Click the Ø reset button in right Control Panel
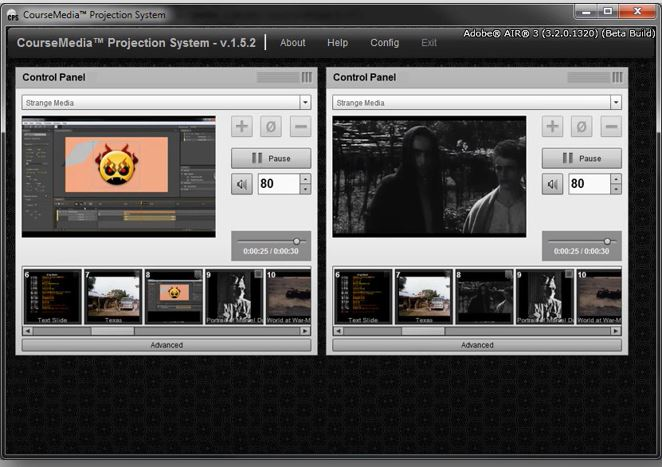 click(582, 126)
